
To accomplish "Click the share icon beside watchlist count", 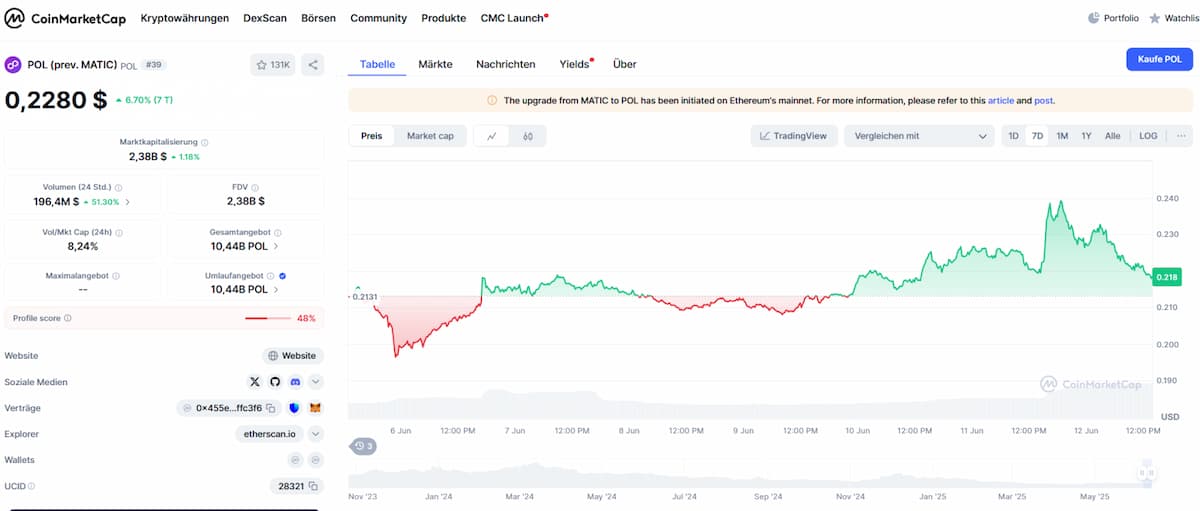I will point(313,65).
